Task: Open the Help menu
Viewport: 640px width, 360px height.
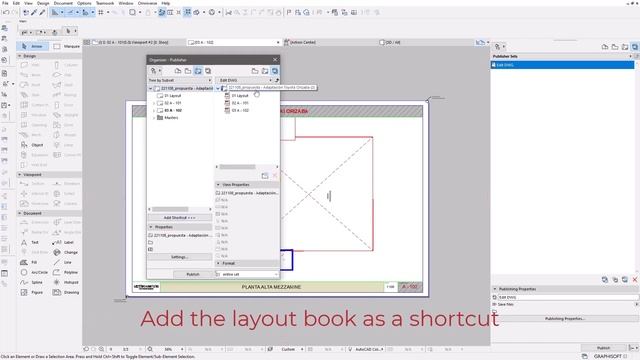Action: tap(165, 3)
